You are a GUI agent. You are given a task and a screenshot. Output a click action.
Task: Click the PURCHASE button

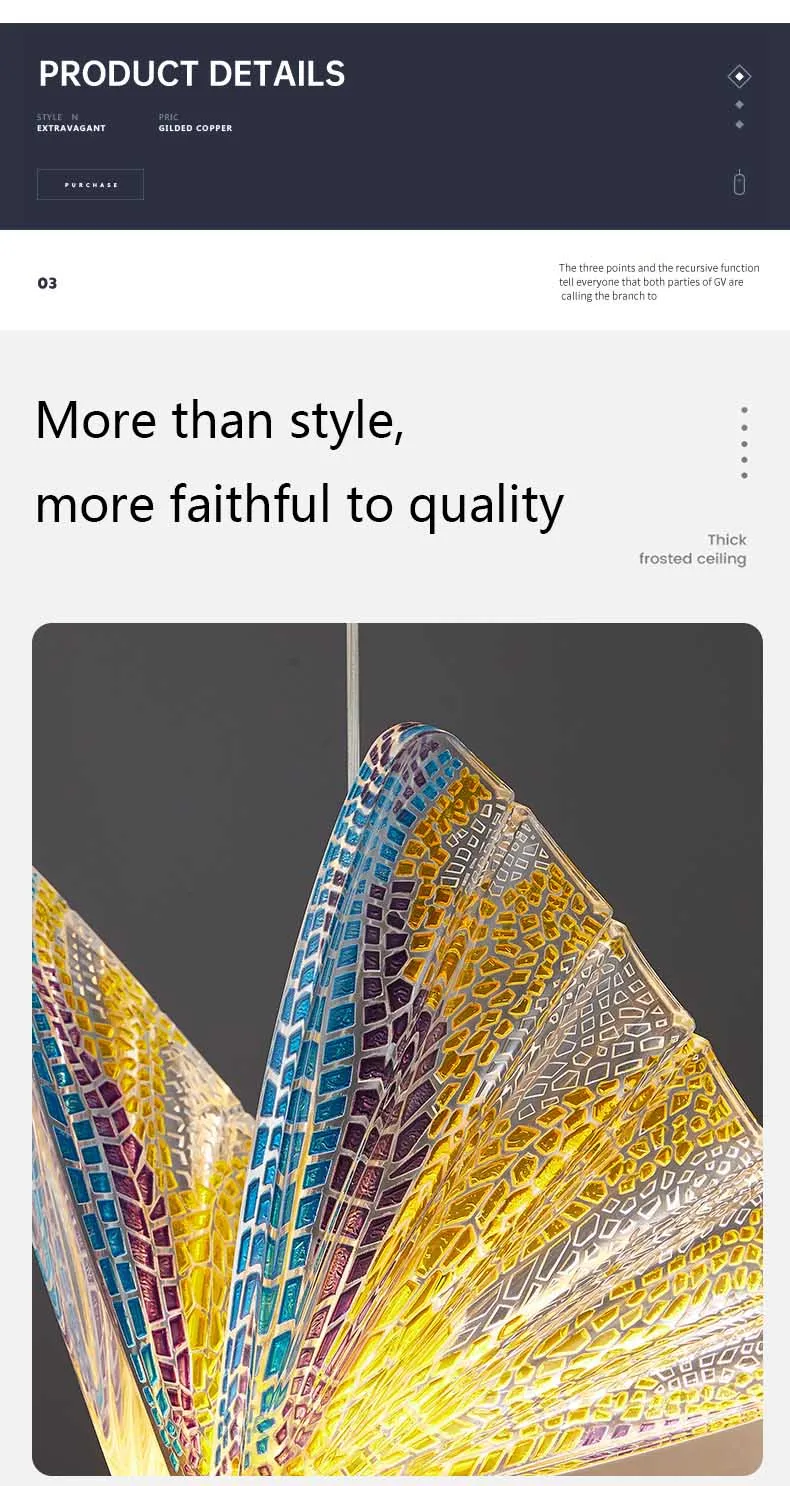(x=90, y=184)
